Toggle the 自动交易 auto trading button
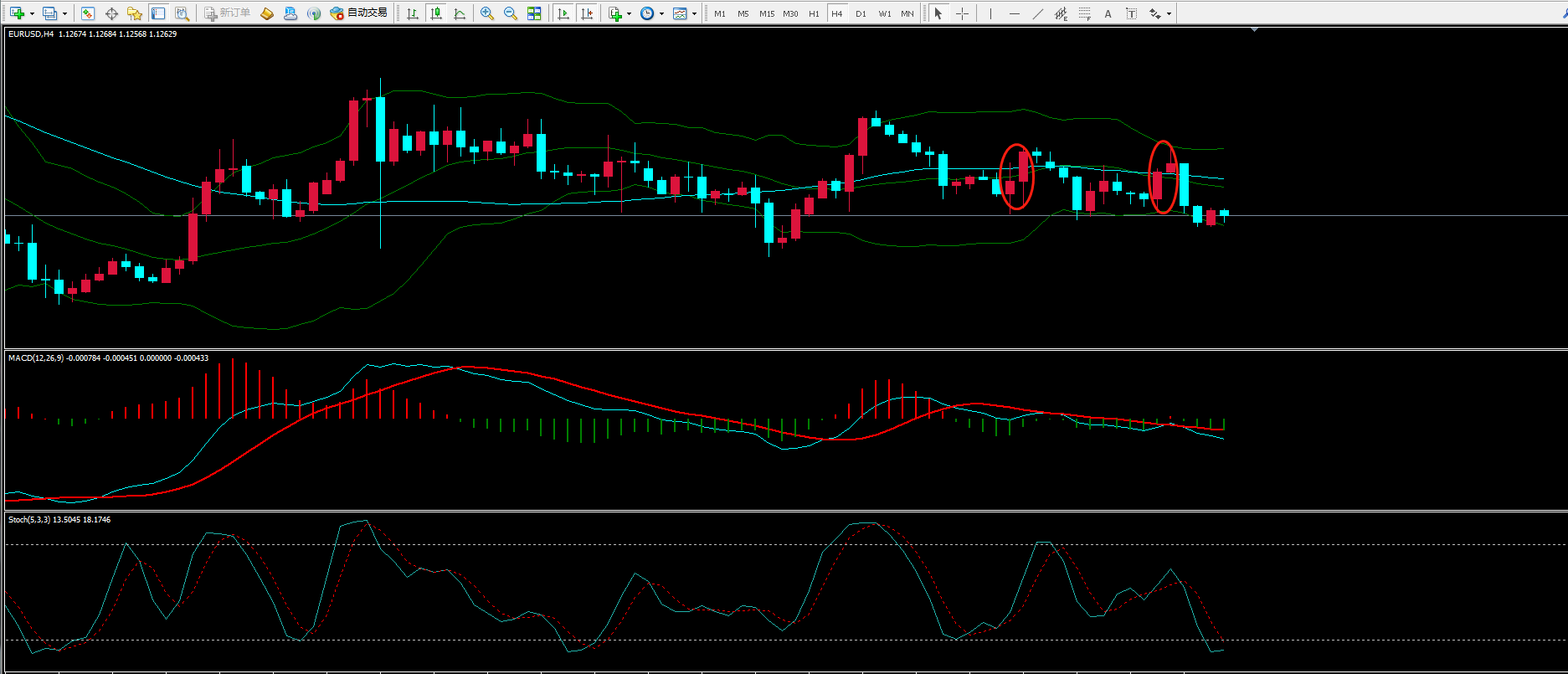 pos(359,13)
